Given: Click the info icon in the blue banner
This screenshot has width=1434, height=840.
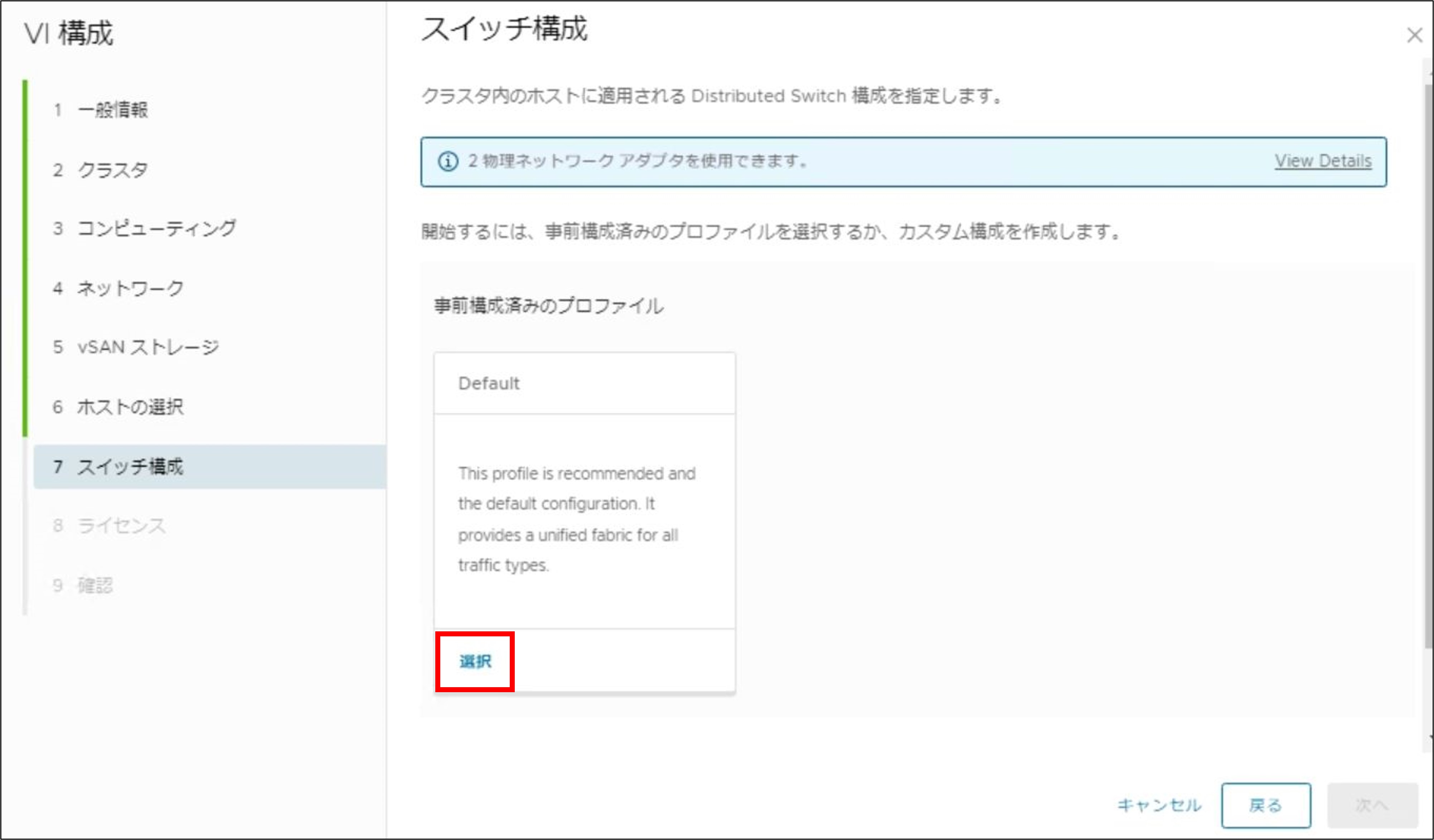Looking at the screenshot, I should (x=448, y=162).
